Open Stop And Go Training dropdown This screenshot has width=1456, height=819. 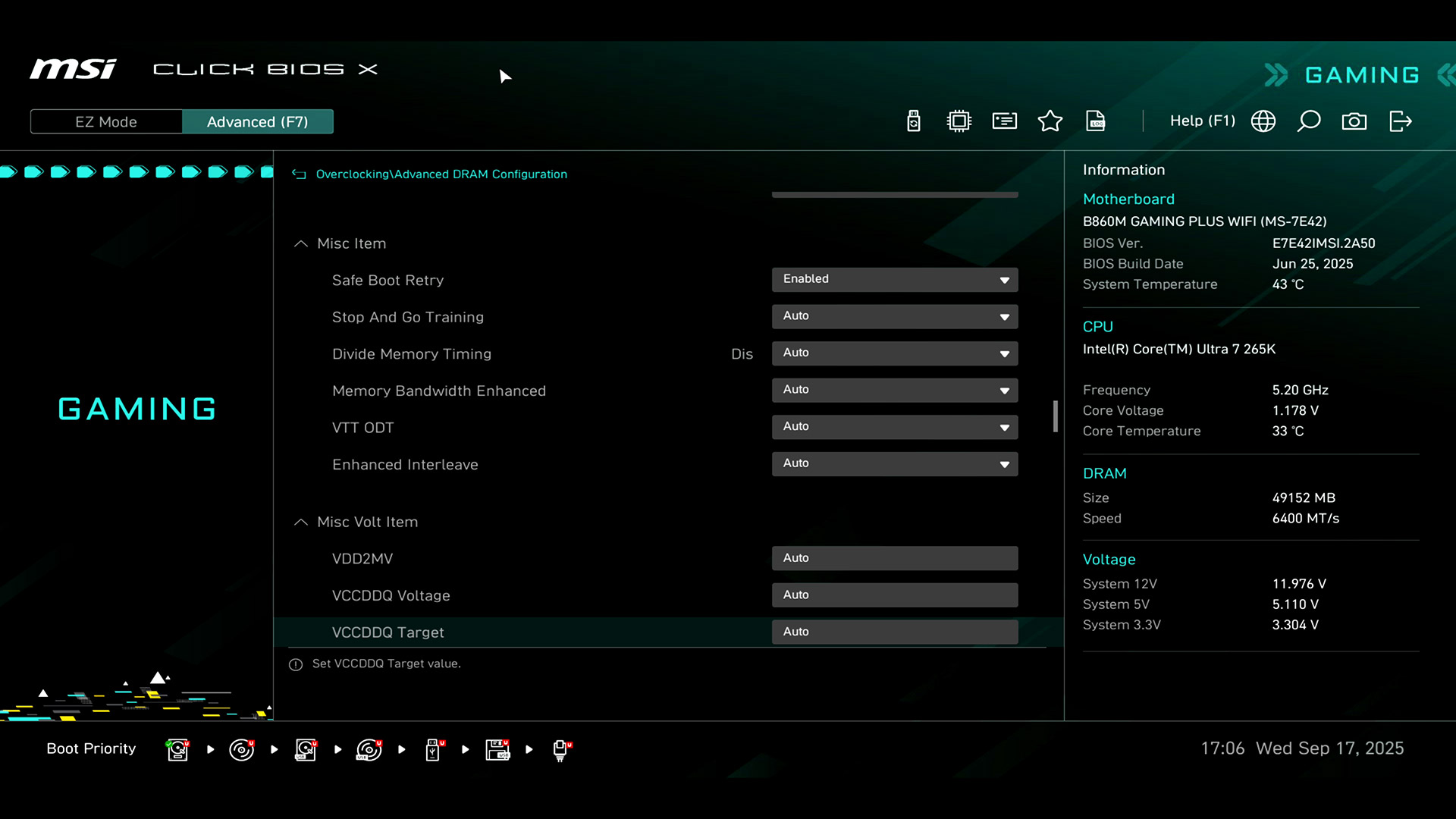(894, 316)
